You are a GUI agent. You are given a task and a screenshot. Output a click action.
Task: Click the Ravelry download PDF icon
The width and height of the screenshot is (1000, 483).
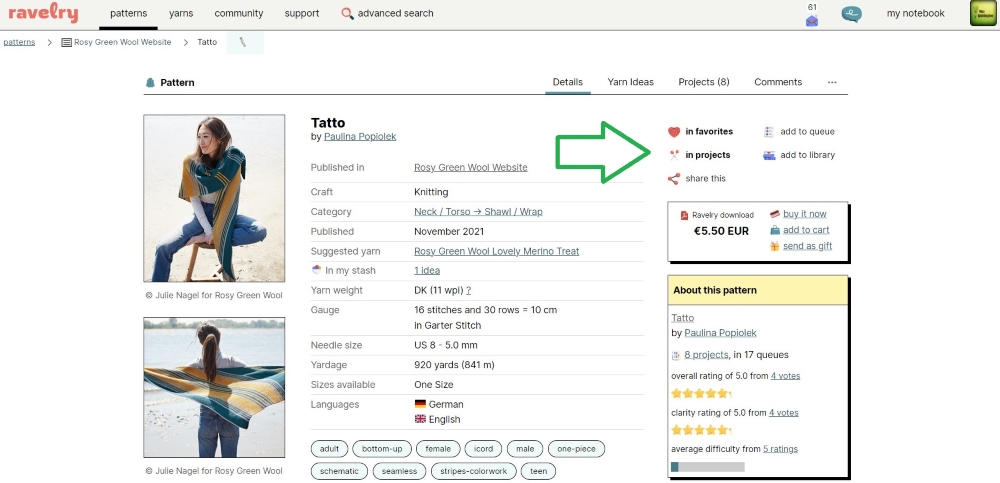point(684,216)
